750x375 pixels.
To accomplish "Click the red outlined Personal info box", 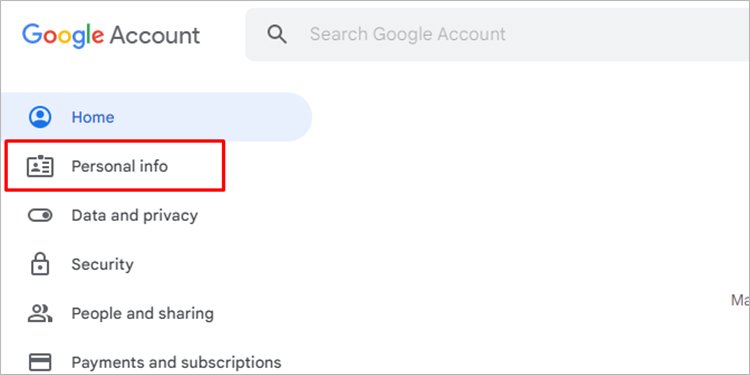I will 115,165.
